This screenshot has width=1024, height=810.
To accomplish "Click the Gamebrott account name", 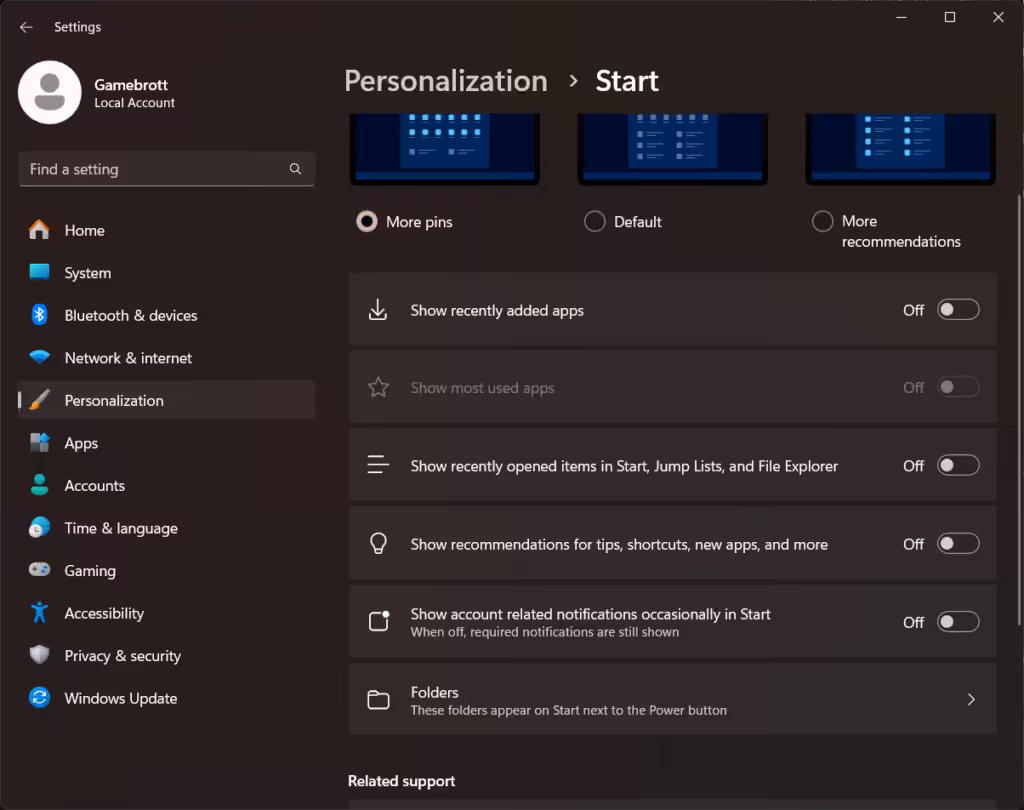I will coord(131,84).
